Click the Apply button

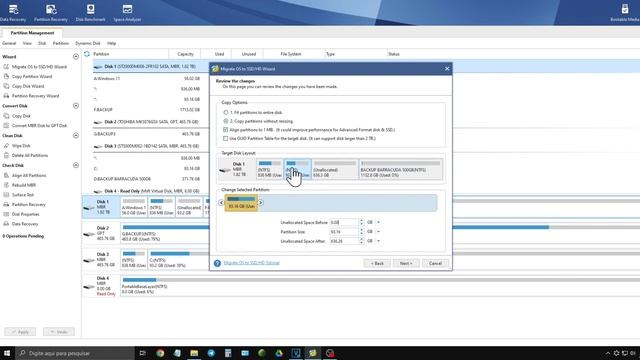coord(20,332)
